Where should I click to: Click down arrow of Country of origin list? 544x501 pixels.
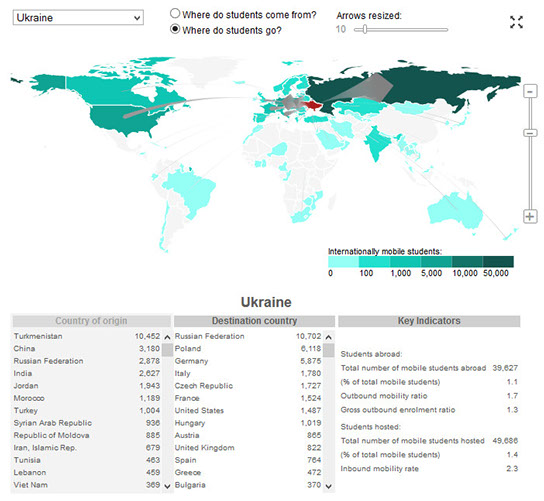(167, 486)
